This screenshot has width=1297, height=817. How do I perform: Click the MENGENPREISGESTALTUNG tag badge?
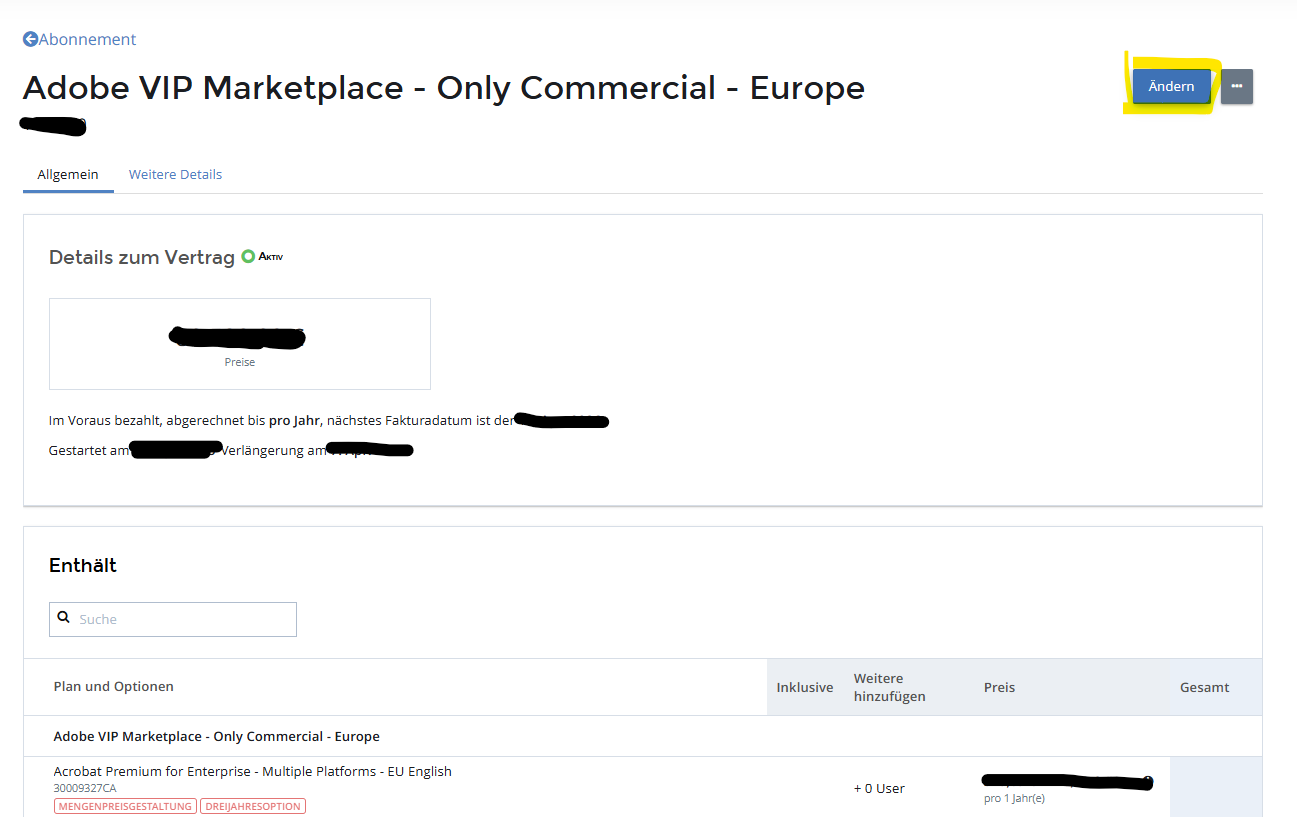(125, 806)
